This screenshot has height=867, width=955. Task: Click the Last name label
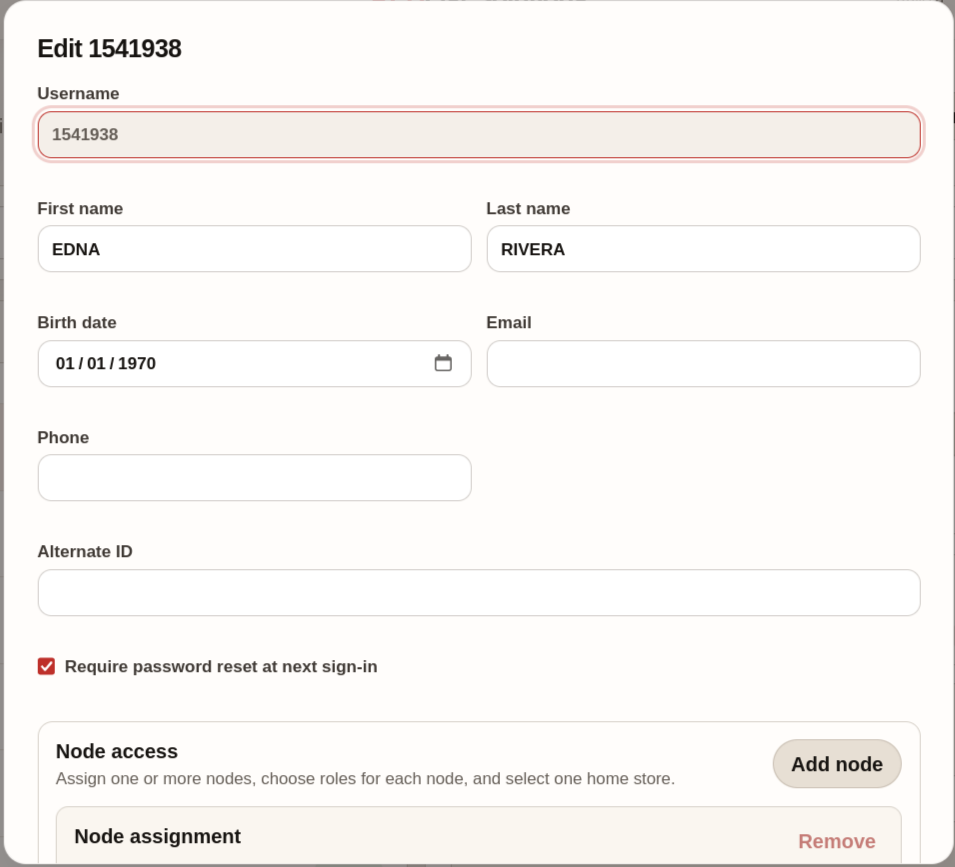pyautogui.click(x=528, y=208)
